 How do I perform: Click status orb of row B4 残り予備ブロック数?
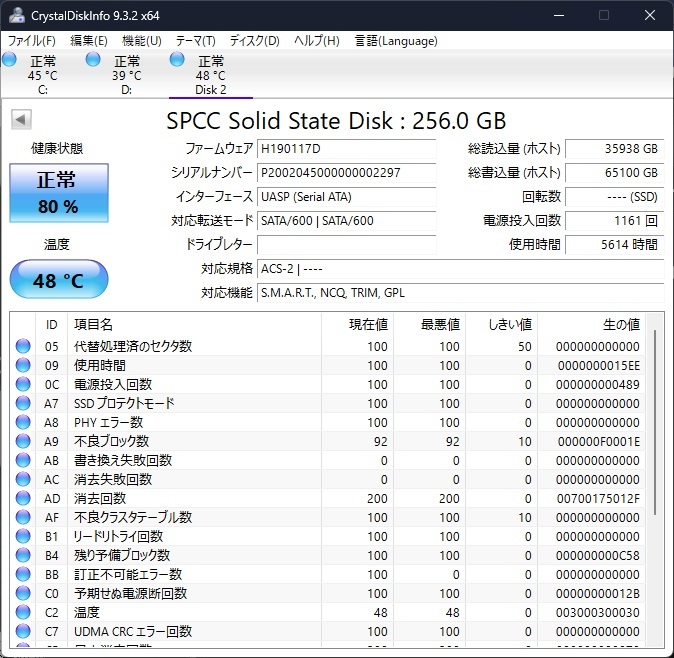coord(23,555)
